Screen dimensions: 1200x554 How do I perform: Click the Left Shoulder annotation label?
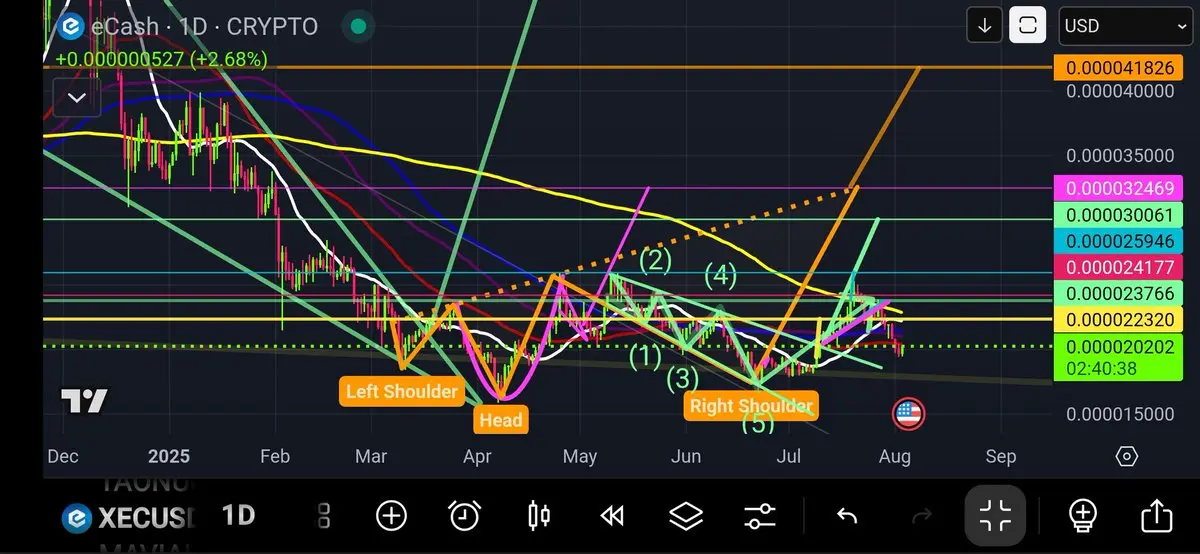pos(402,391)
